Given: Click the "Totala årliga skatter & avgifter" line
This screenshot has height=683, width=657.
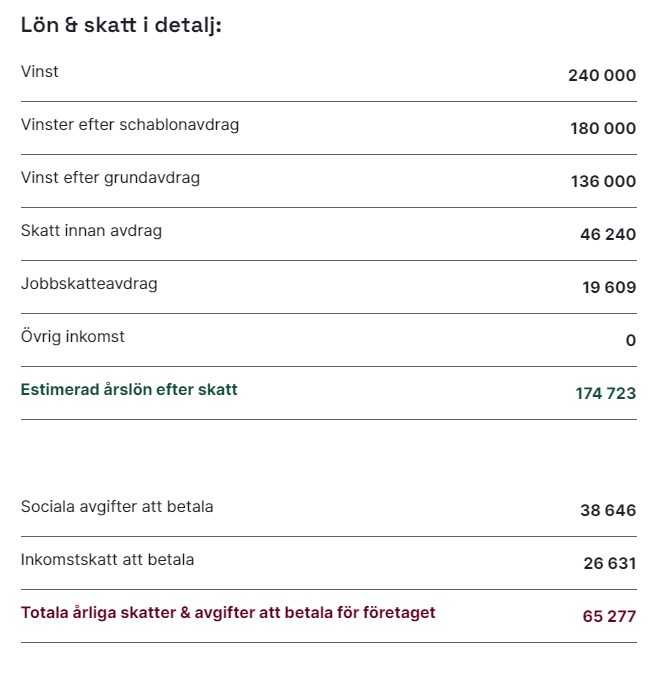Looking at the screenshot, I should click(228, 613).
